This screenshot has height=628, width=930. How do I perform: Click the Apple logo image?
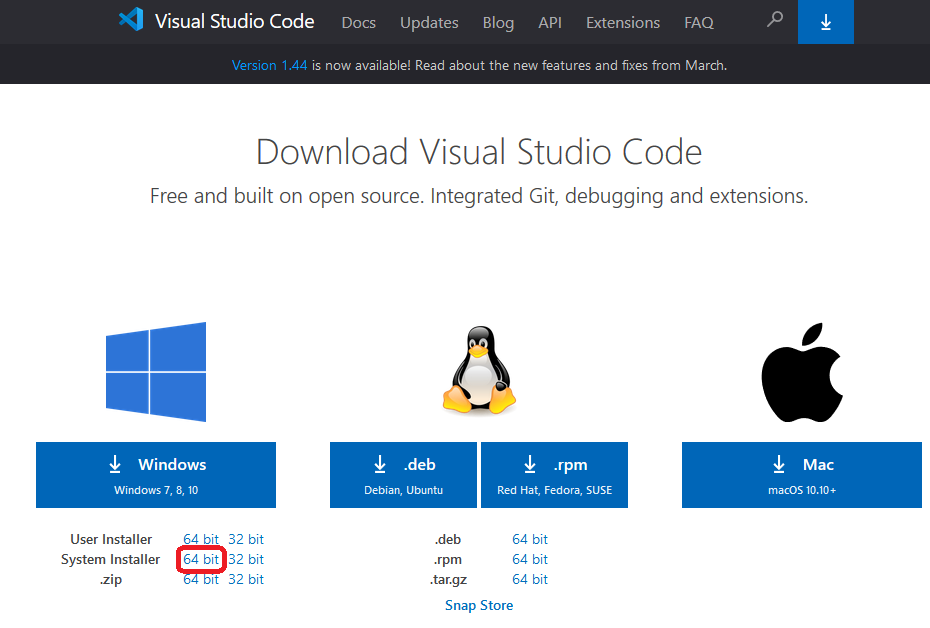point(802,372)
